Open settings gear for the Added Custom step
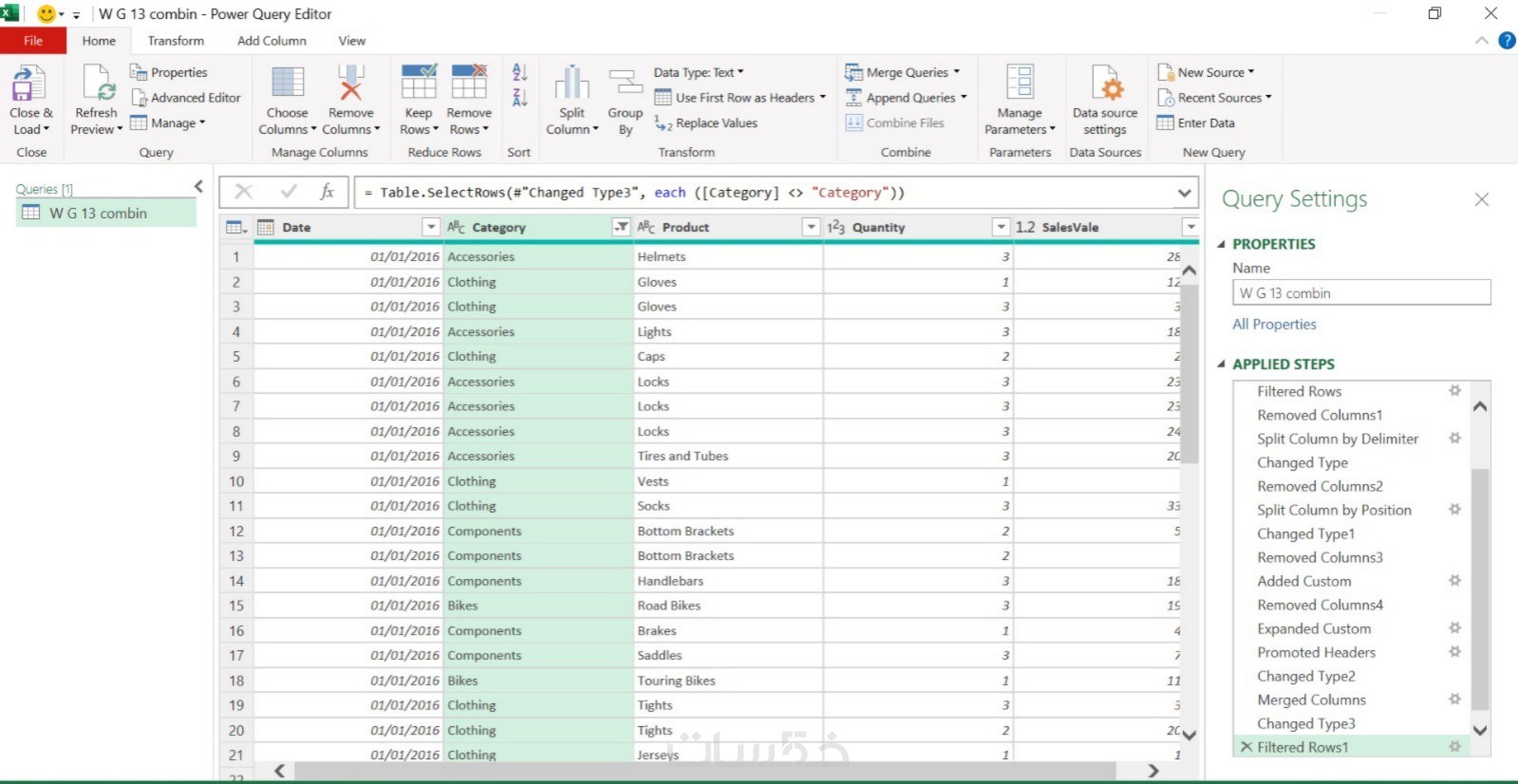 pyautogui.click(x=1454, y=580)
